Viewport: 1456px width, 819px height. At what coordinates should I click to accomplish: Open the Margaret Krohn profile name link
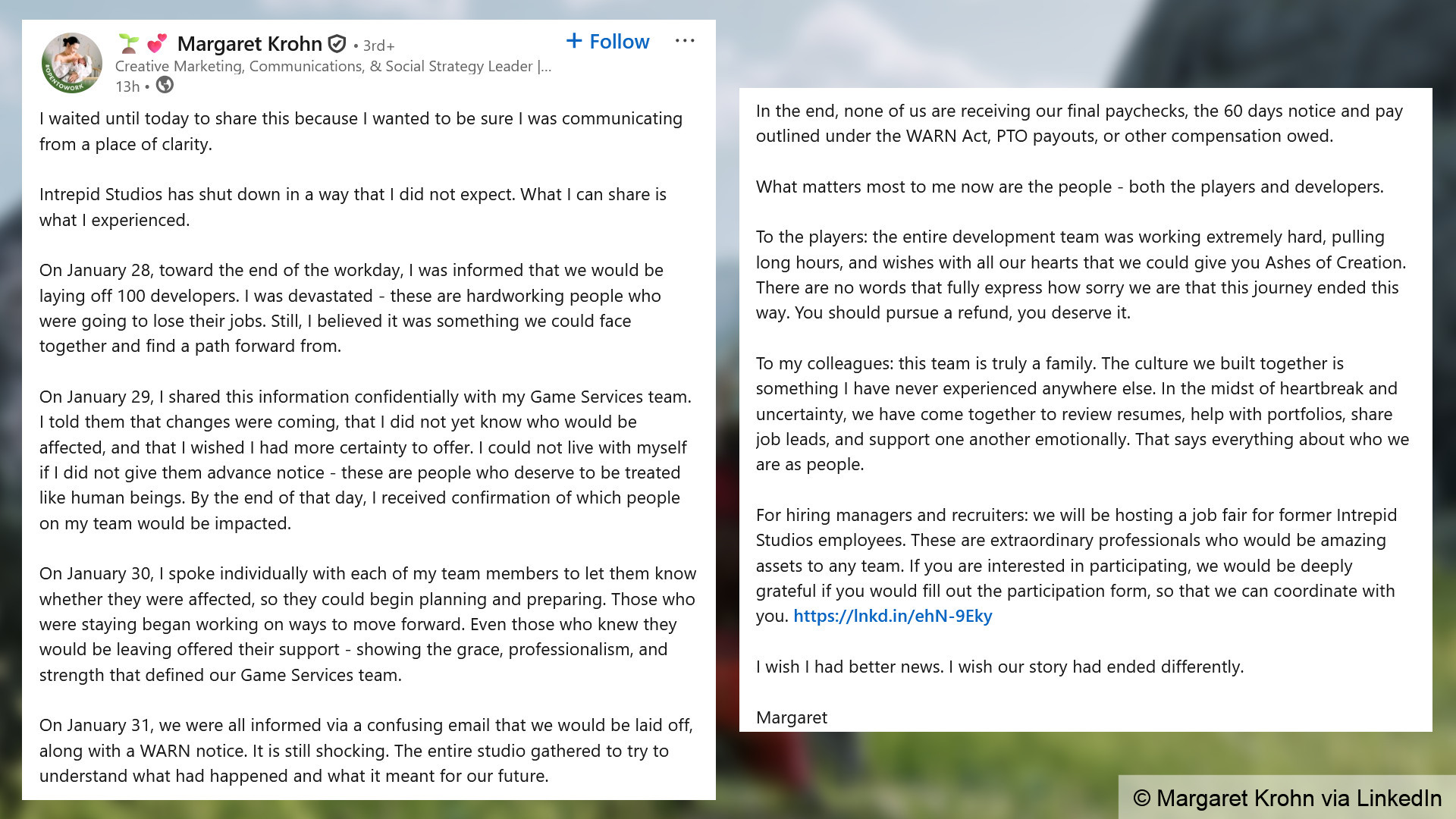(x=249, y=44)
